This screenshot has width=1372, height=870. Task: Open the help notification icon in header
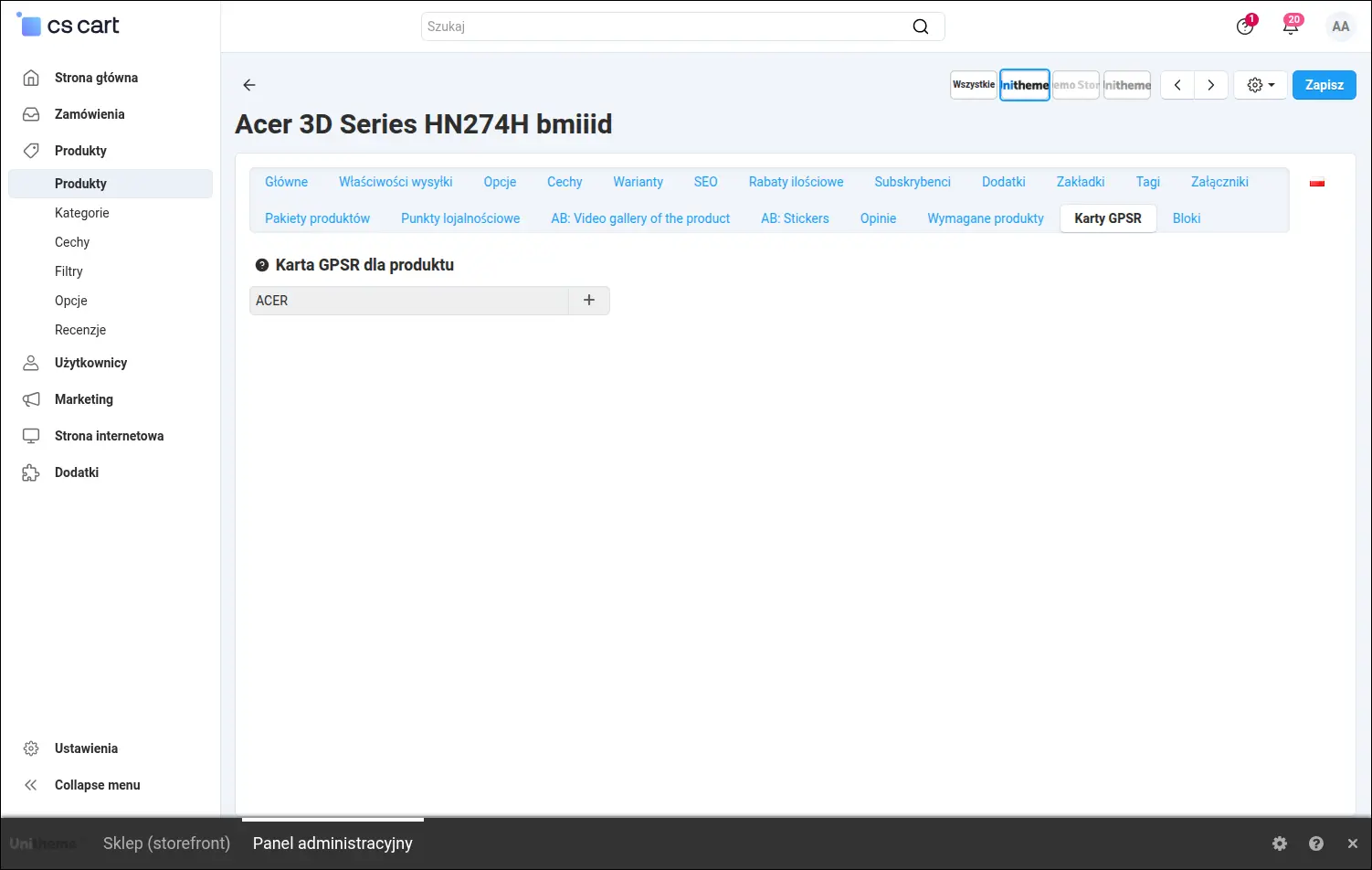[1245, 26]
